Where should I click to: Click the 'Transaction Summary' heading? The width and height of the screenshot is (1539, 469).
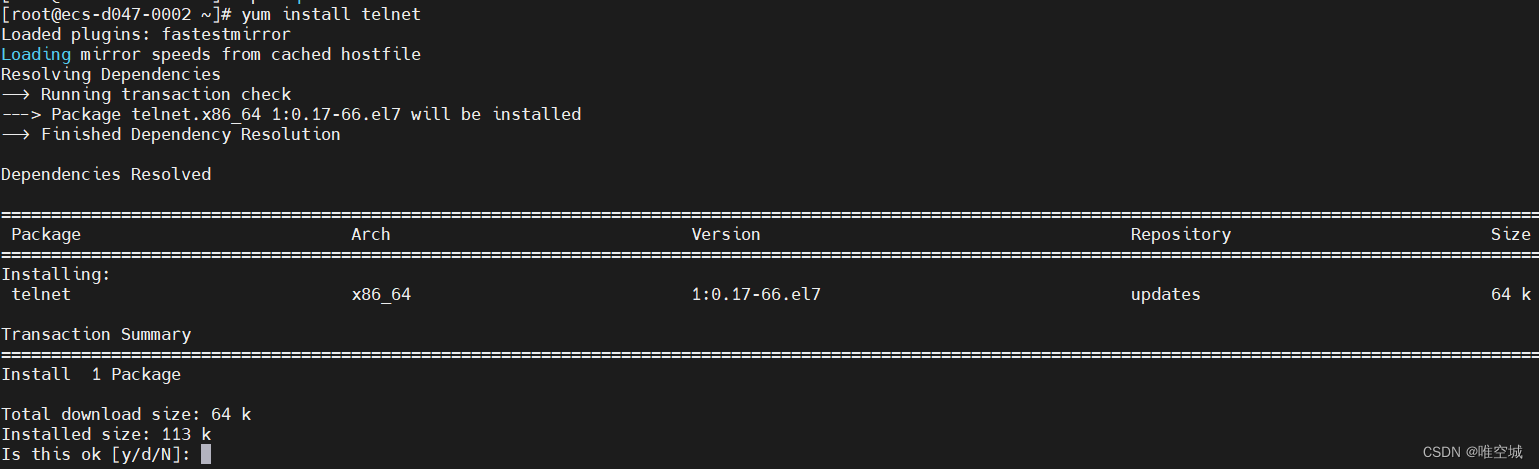click(96, 334)
